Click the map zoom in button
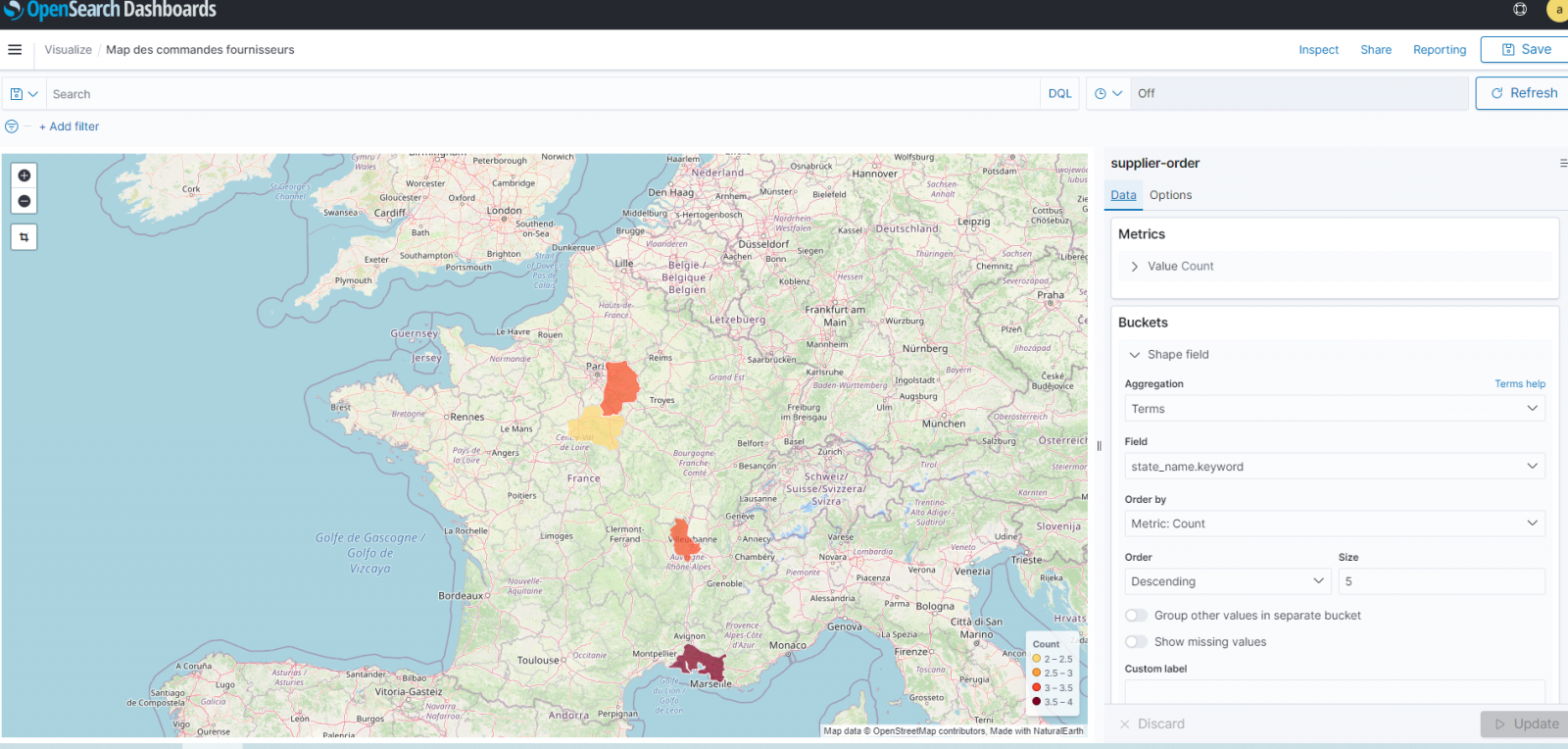This screenshot has height=749, width=1568. [x=24, y=175]
